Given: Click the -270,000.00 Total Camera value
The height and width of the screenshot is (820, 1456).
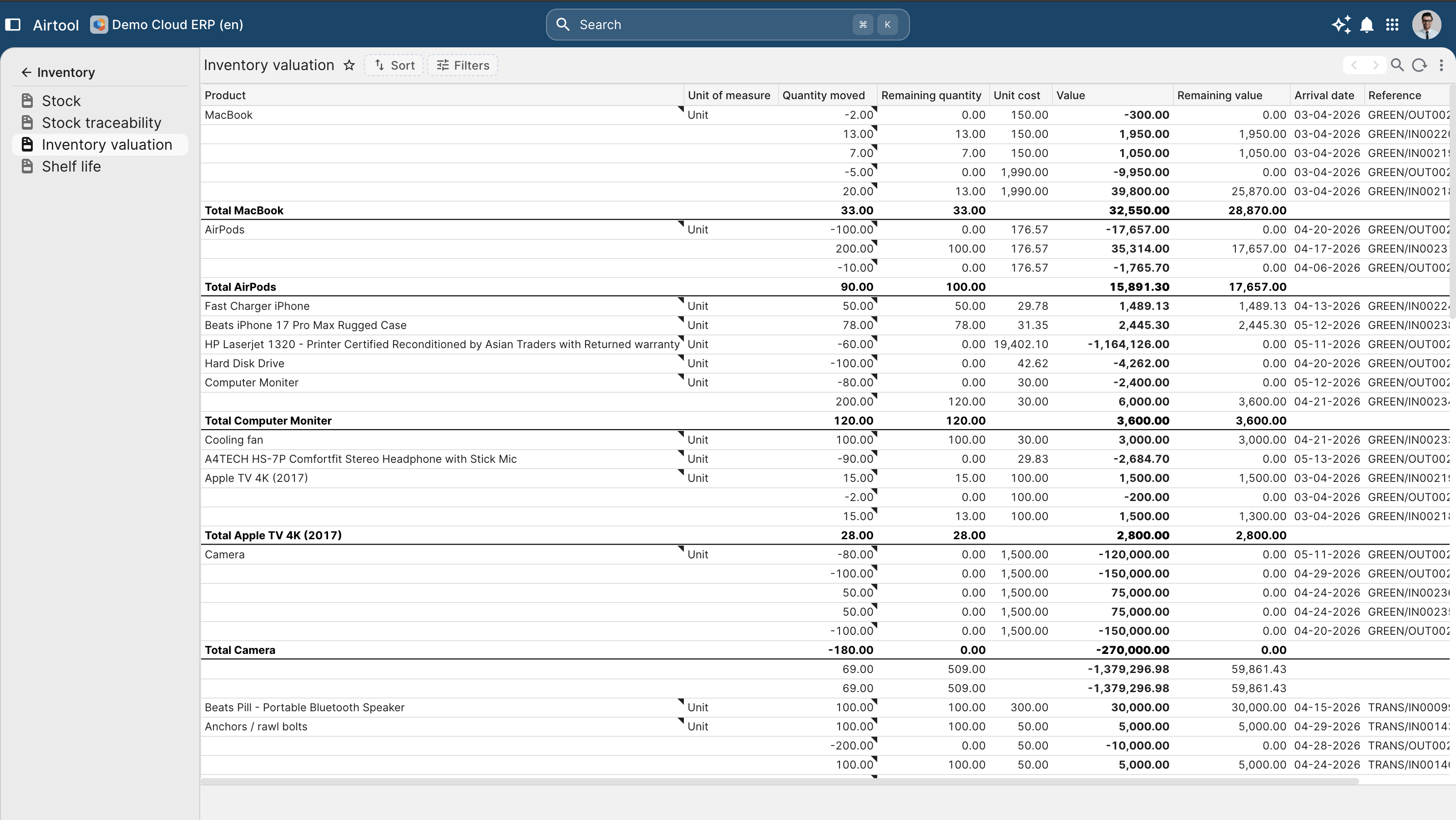Looking at the screenshot, I should [1113, 650].
